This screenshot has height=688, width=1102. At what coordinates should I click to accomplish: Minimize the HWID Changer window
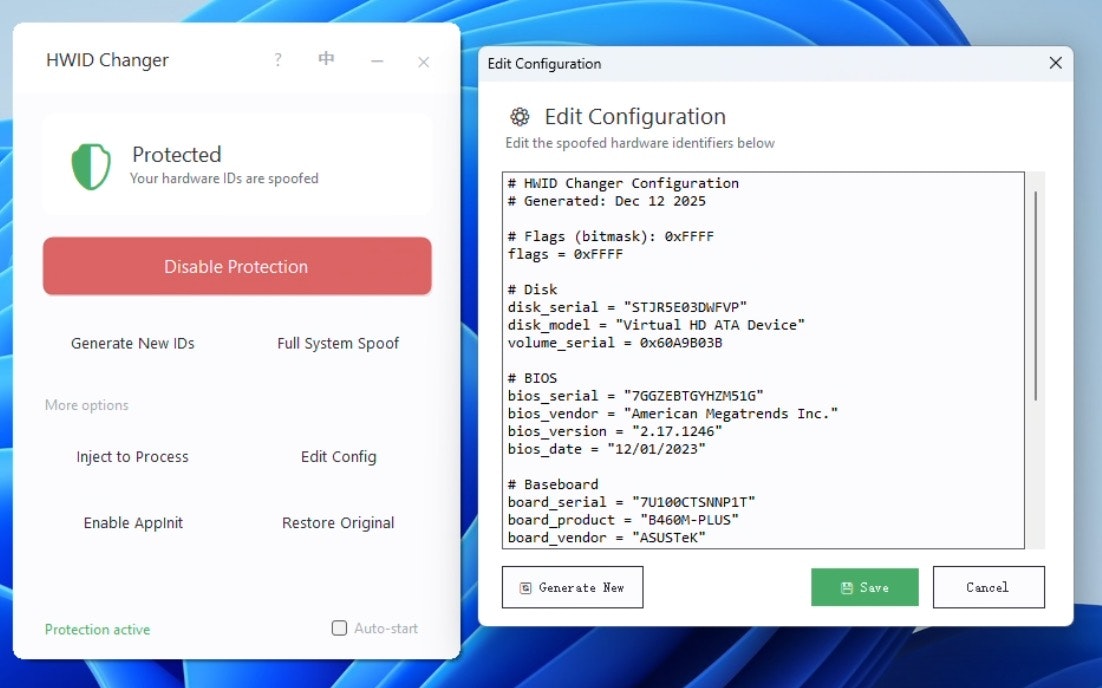coord(377,61)
